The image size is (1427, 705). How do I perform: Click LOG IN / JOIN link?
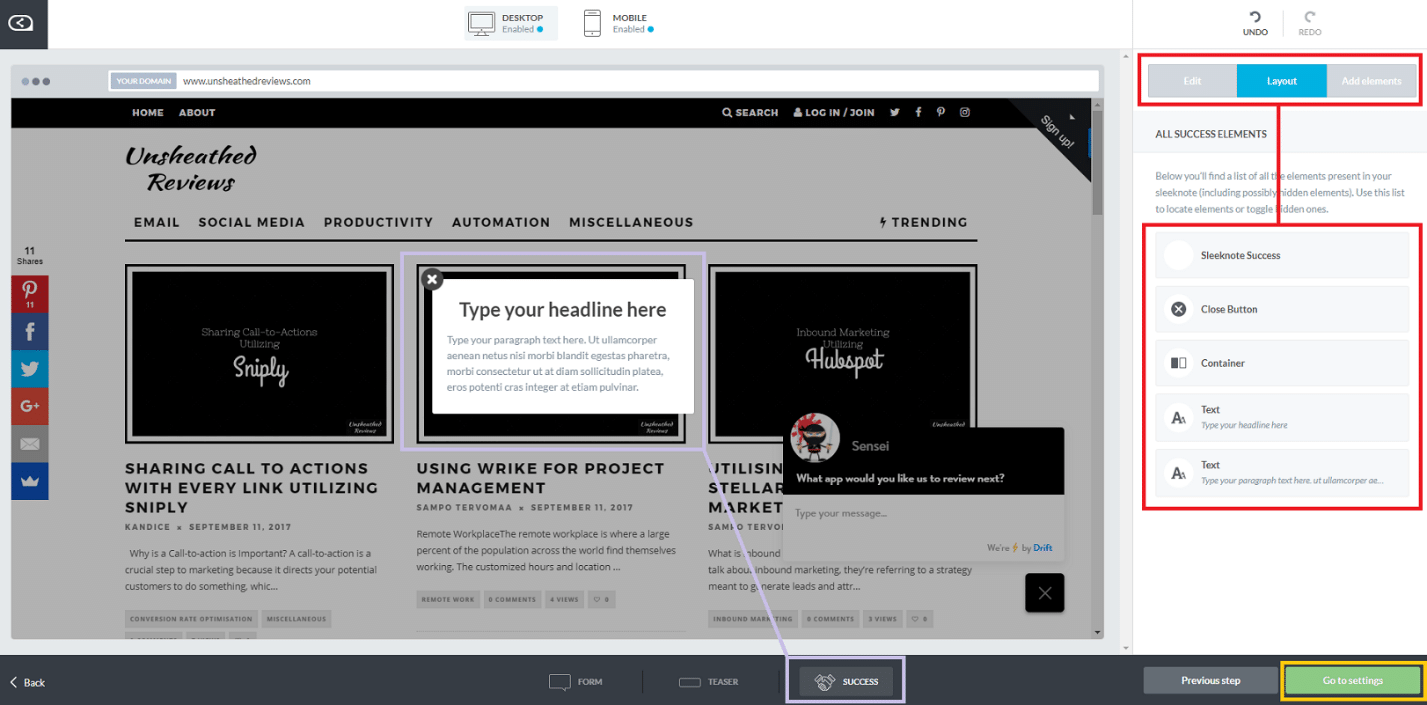coord(834,113)
